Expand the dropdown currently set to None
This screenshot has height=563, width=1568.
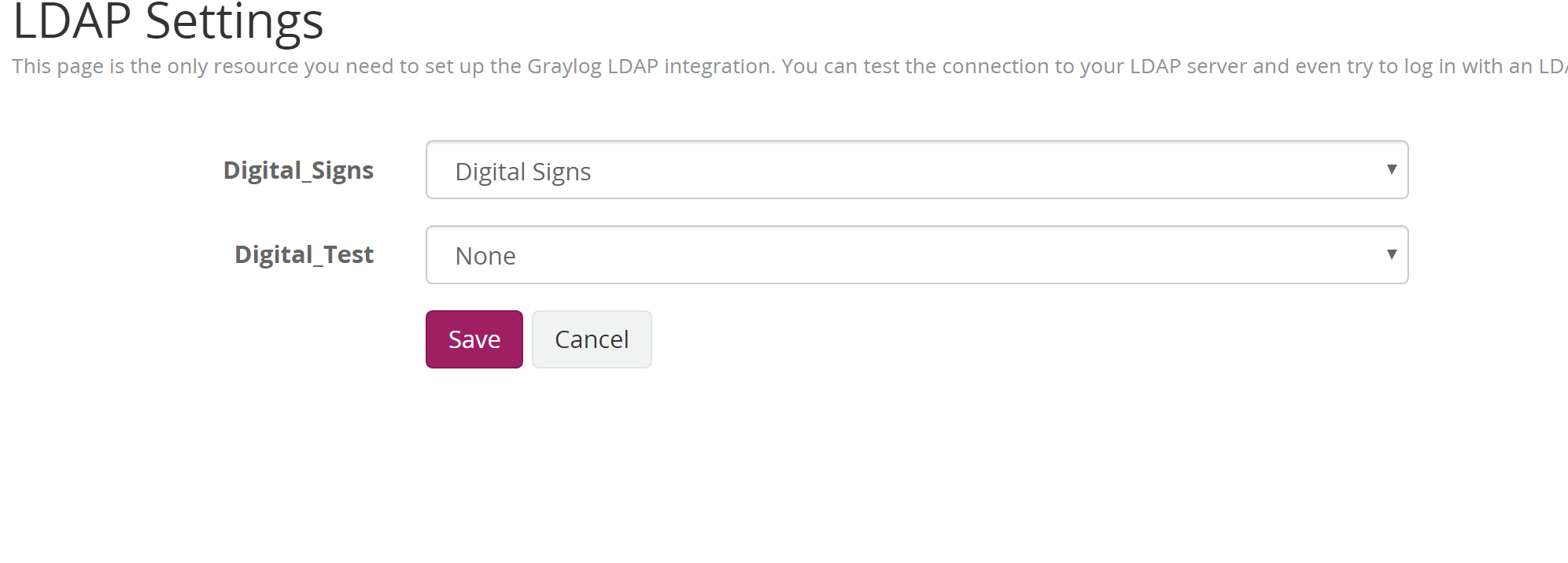[916, 254]
